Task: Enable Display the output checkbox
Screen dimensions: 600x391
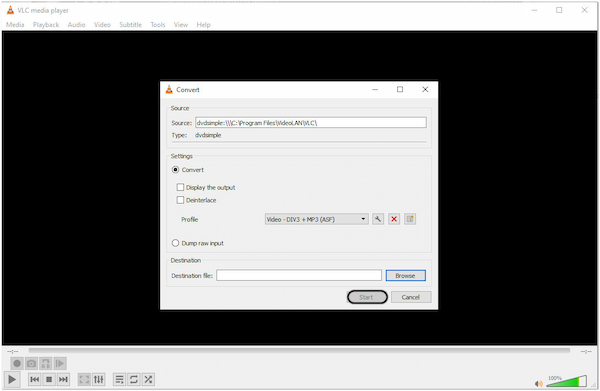Action: 180,187
